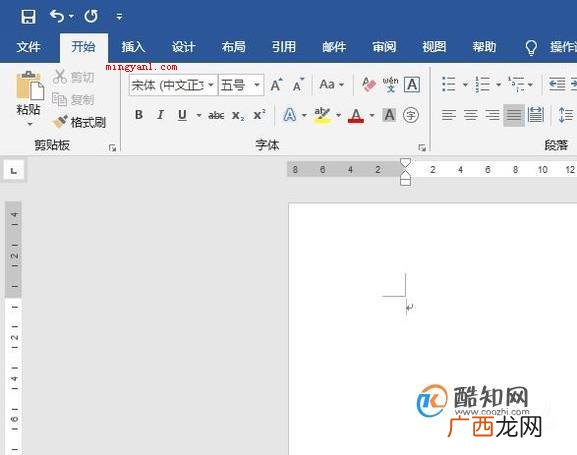Switch to the 引用 (References) tab

pos(283,47)
